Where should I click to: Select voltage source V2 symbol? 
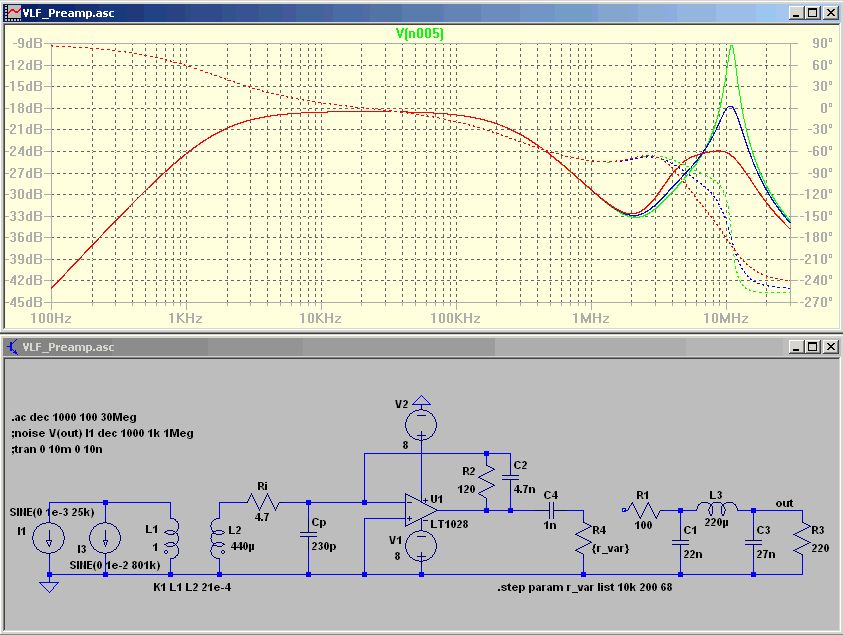tap(421, 424)
